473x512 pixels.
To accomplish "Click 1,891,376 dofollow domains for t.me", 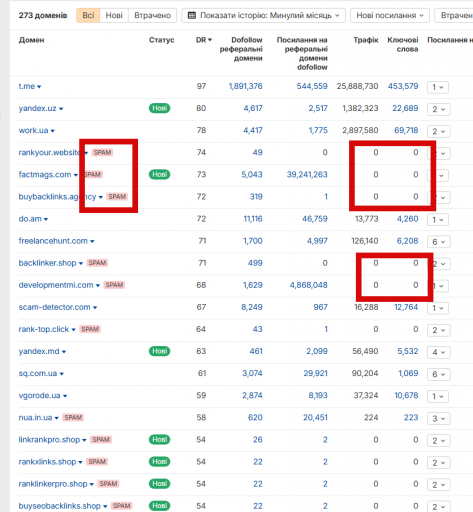I will 245,86.
